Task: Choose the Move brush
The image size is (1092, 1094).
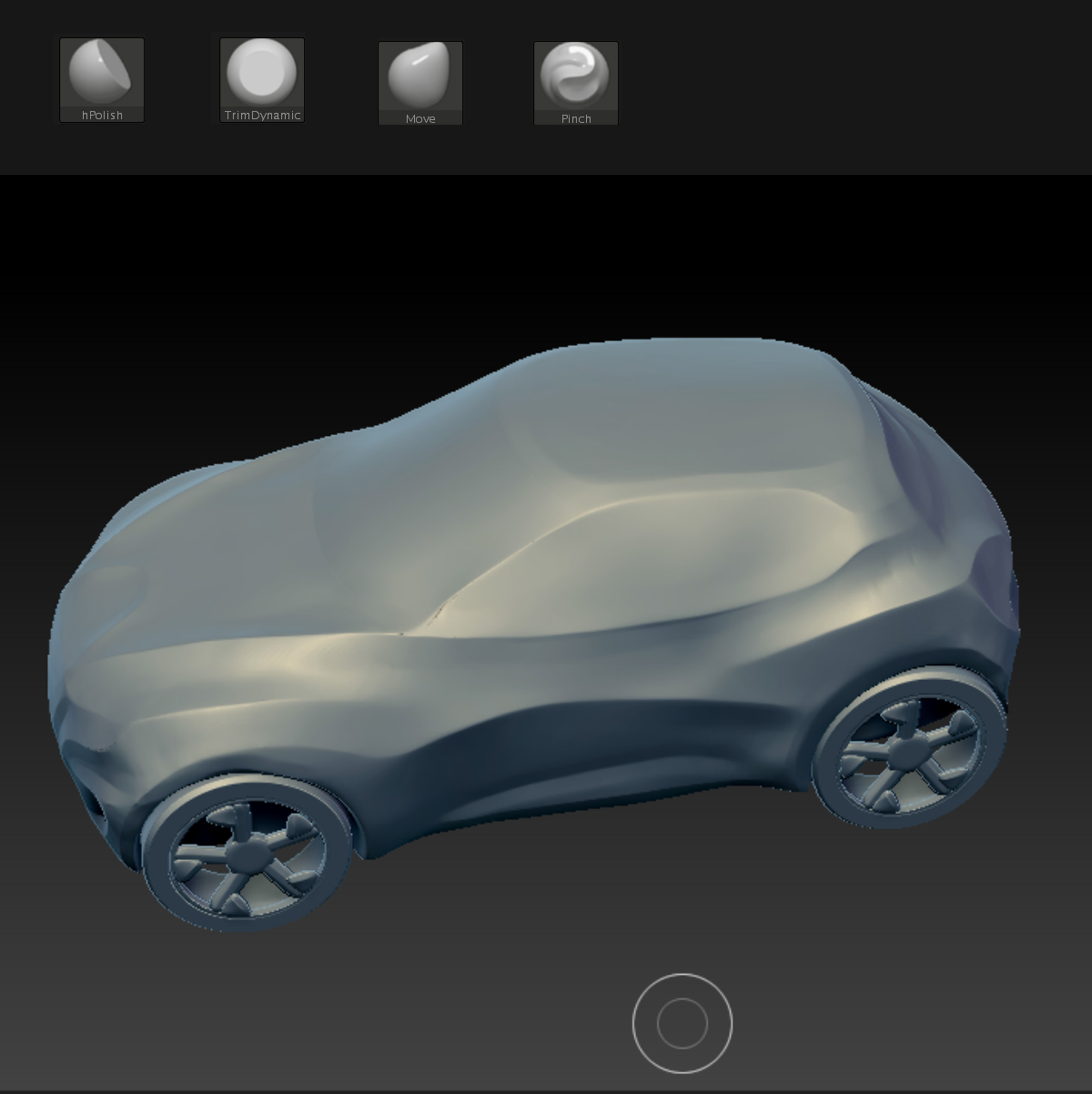Action: pyautogui.click(x=421, y=83)
